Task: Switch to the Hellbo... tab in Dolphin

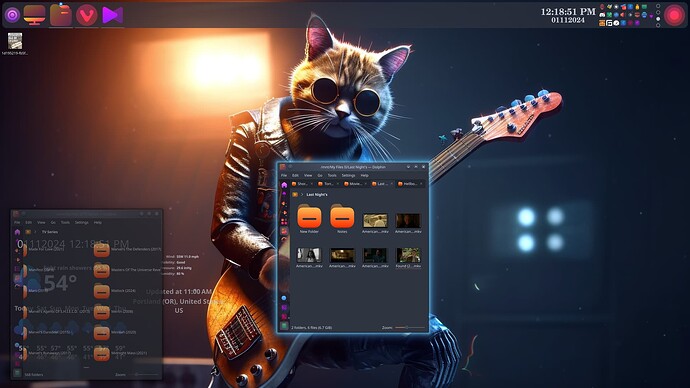Action: tap(410, 184)
